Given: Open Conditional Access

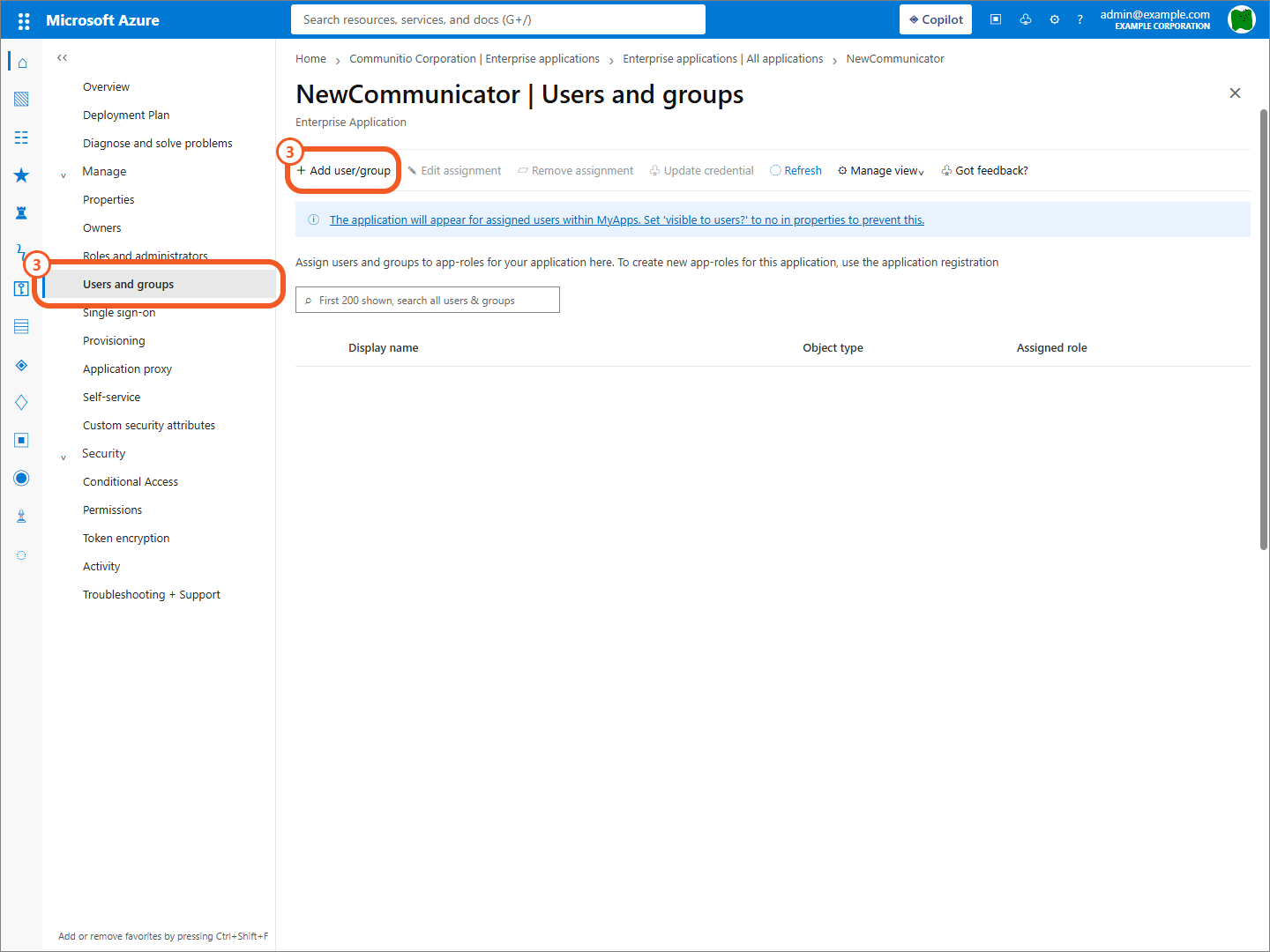Looking at the screenshot, I should (131, 482).
